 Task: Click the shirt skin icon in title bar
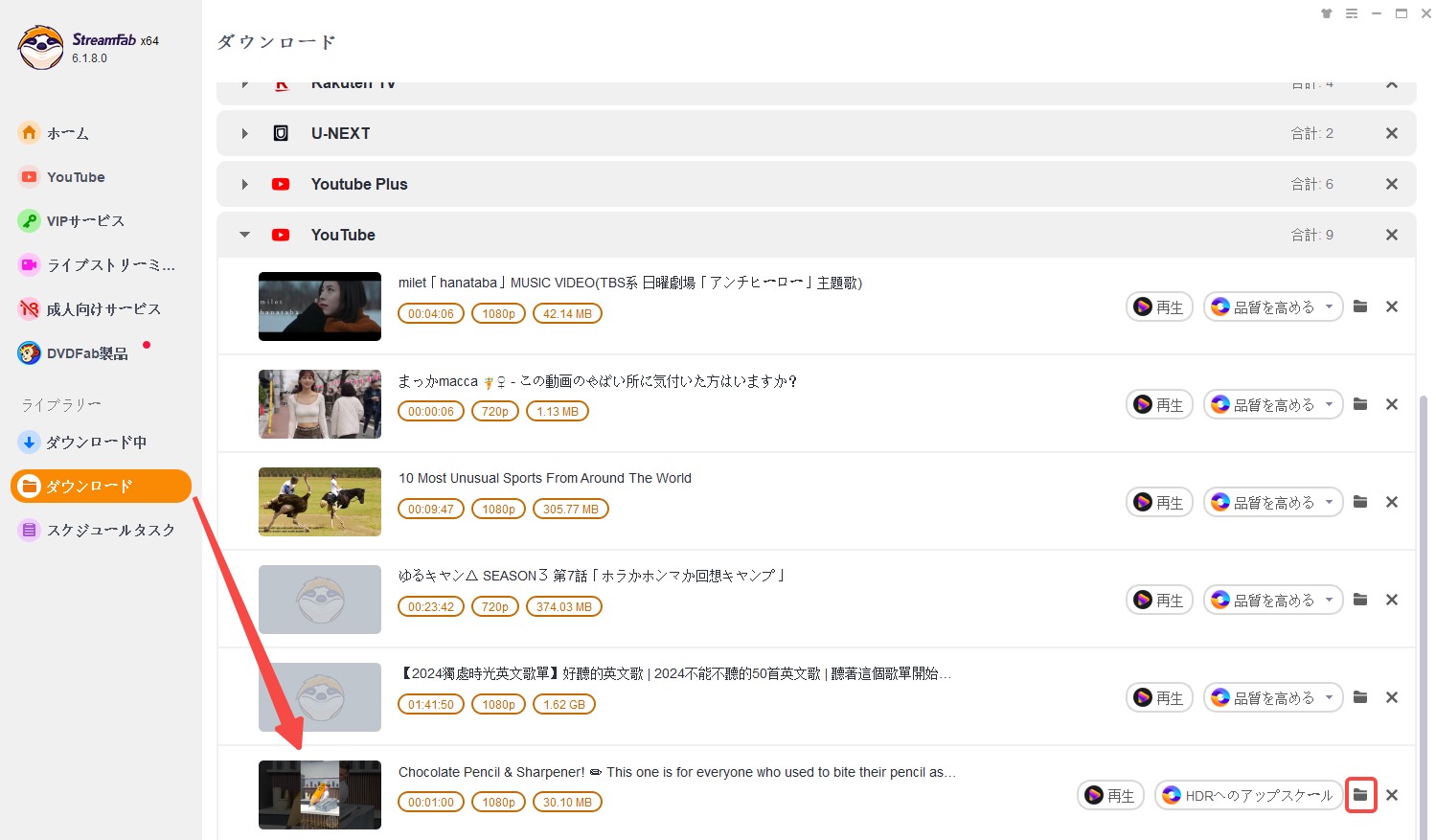[1327, 13]
